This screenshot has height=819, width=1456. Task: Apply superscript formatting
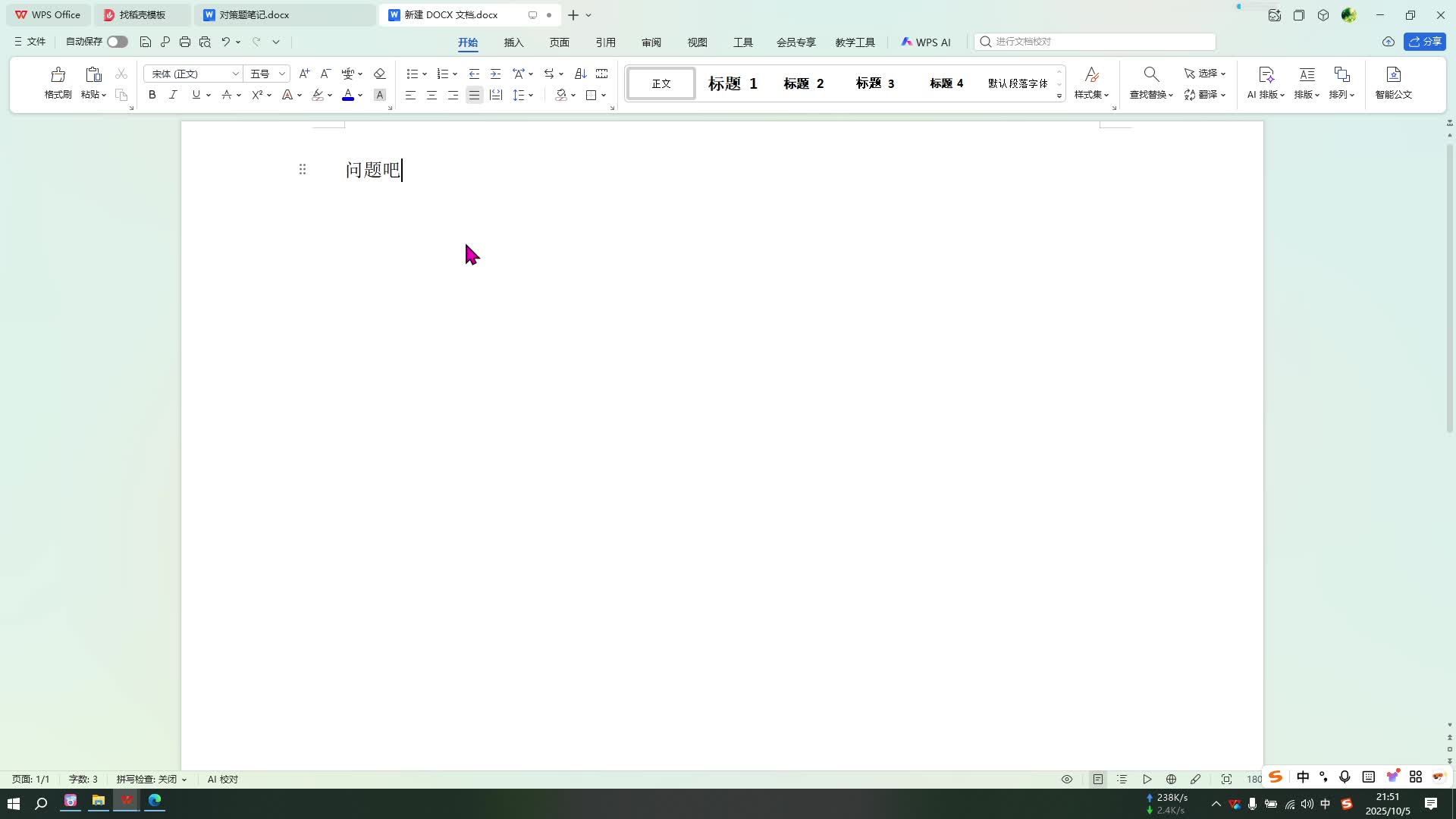(x=258, y=95)
